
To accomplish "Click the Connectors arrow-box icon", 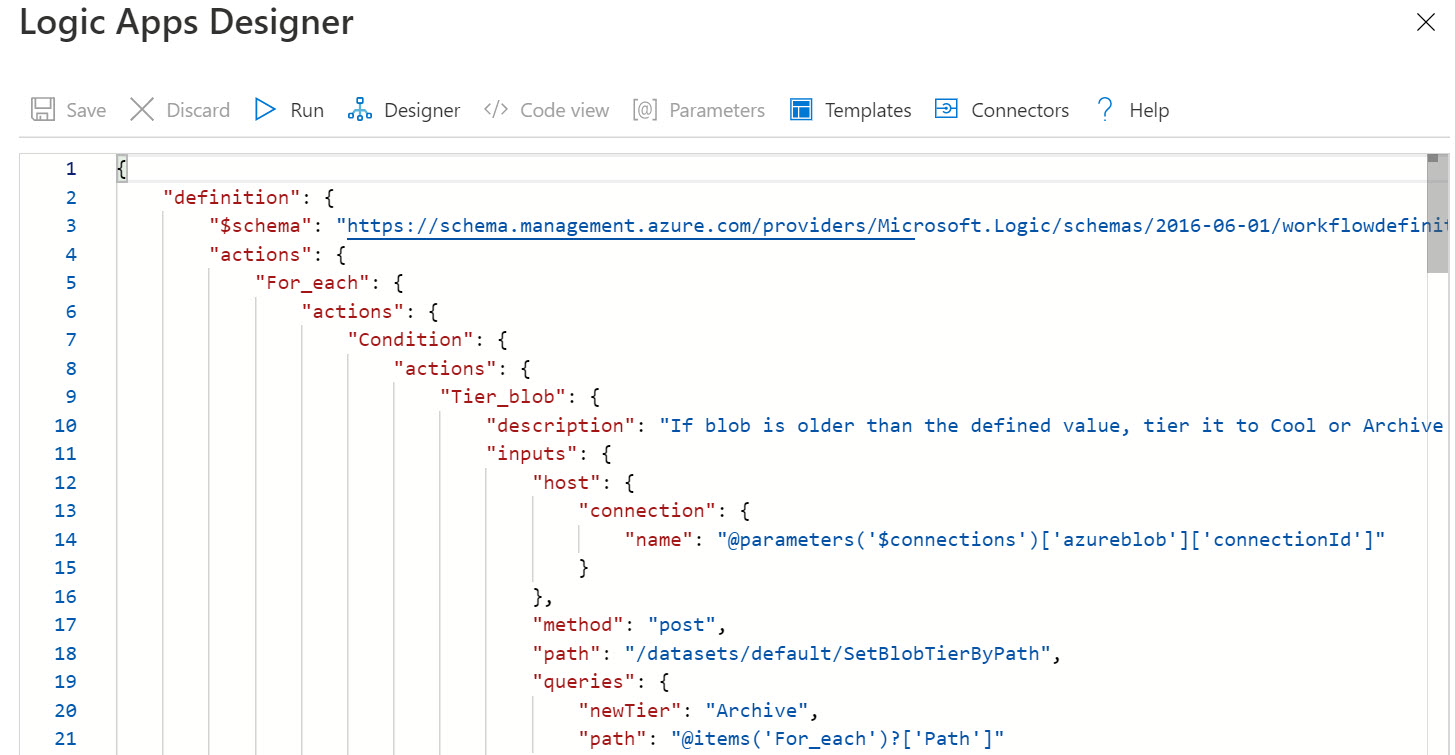I will coord(946,110).
